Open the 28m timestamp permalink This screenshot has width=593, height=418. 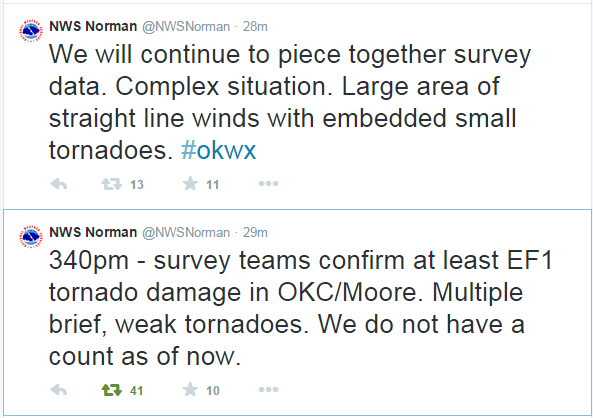(x=255, y=26)
